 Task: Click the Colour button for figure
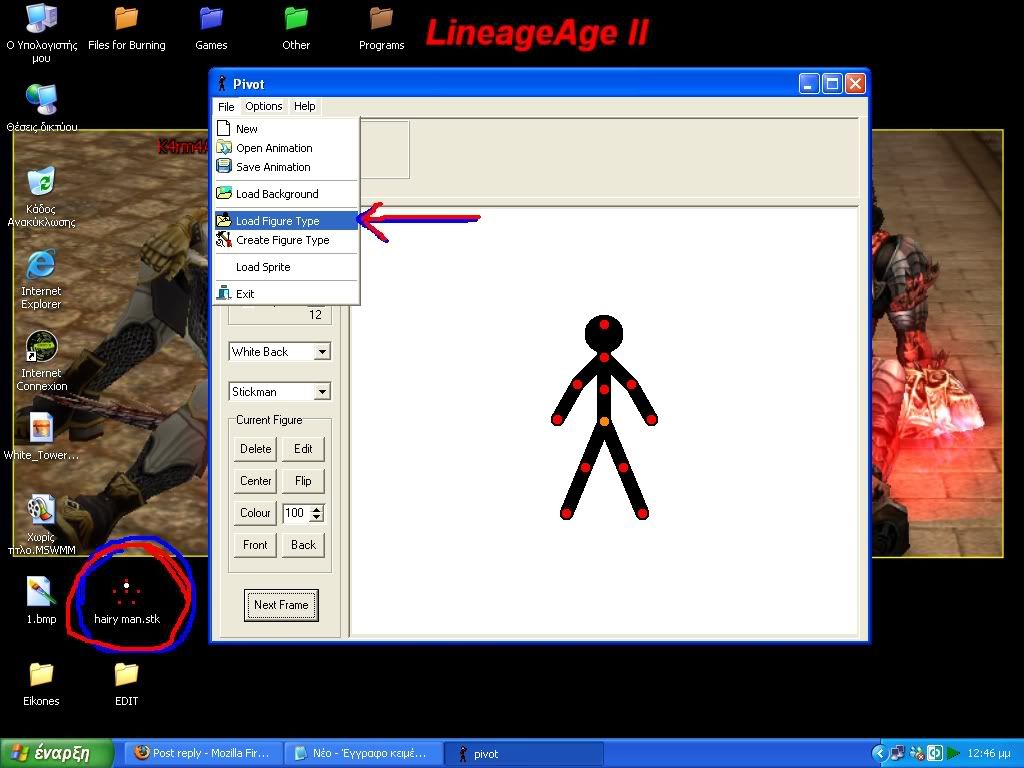pos(255,513)
